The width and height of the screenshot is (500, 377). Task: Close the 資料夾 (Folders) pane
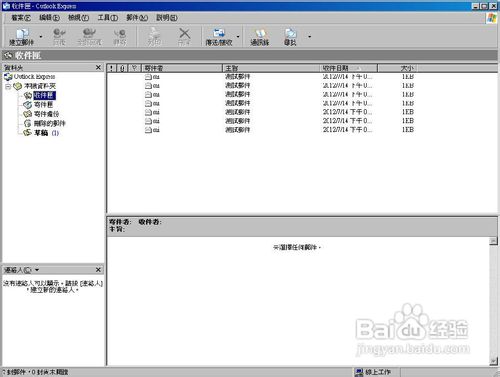click(98, 68)
